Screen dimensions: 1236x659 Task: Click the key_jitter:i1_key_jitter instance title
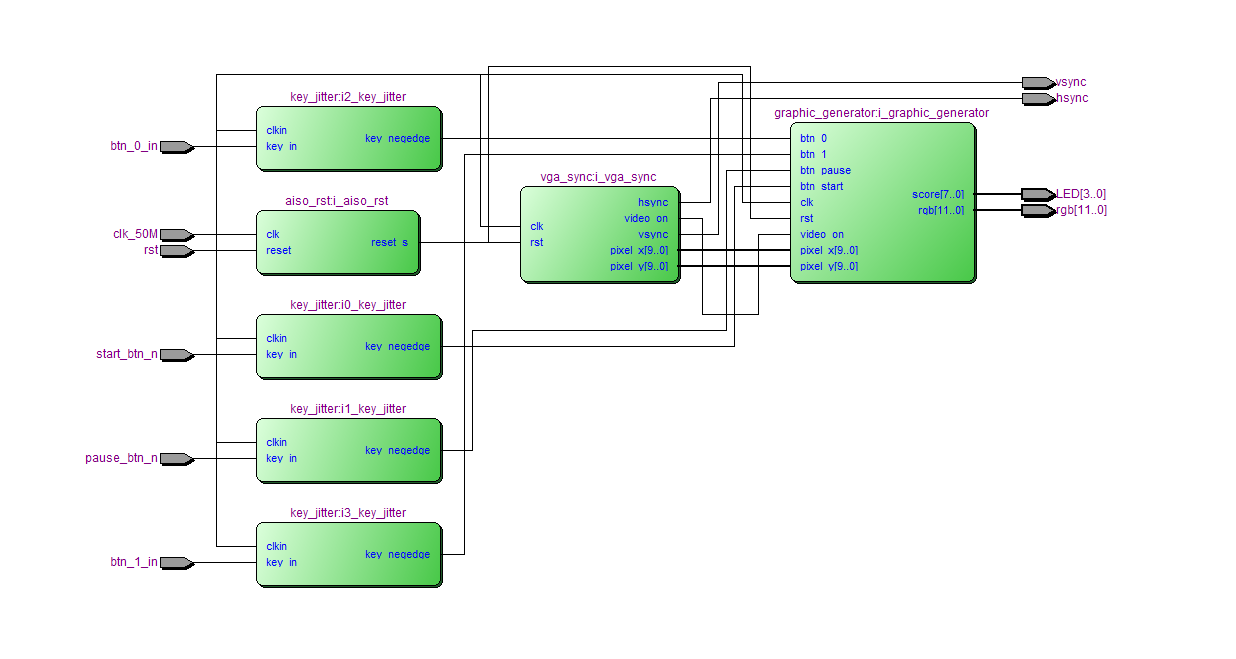tap(348, 409)
